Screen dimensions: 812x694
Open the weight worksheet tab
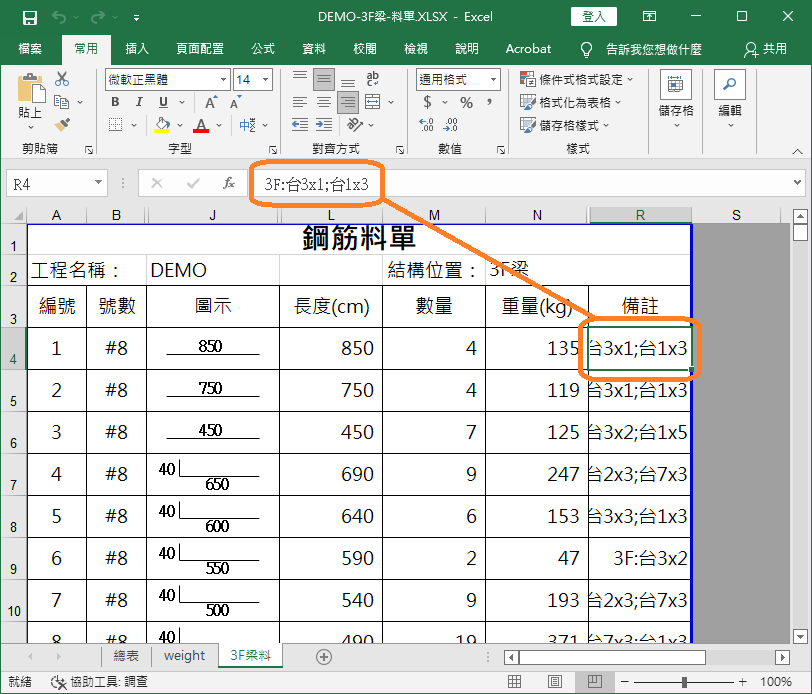pyautogui.click(x=184, y=656)
